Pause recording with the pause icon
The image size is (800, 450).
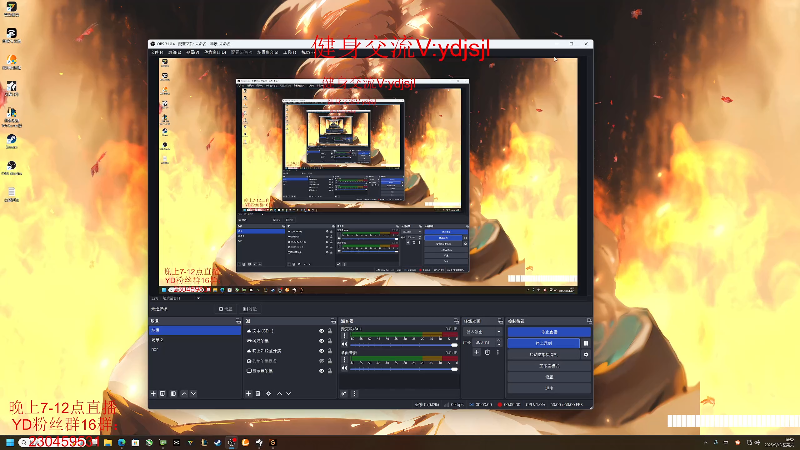tap(586, 343)
